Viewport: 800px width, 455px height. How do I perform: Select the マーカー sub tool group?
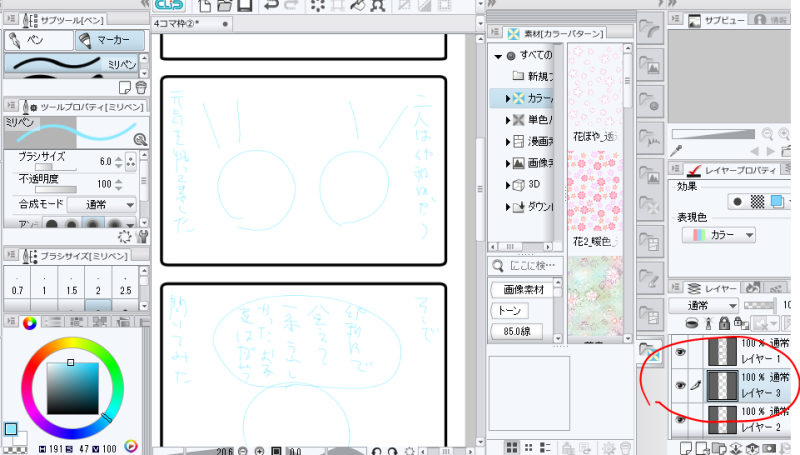pos(110,40)
